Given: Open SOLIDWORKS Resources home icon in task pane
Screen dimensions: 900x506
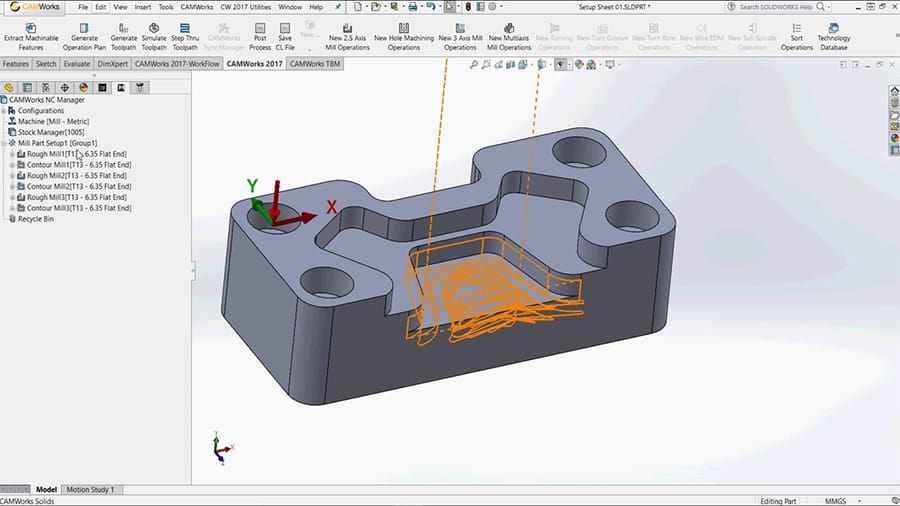Looking at the screenshot, I should (894, 91).
